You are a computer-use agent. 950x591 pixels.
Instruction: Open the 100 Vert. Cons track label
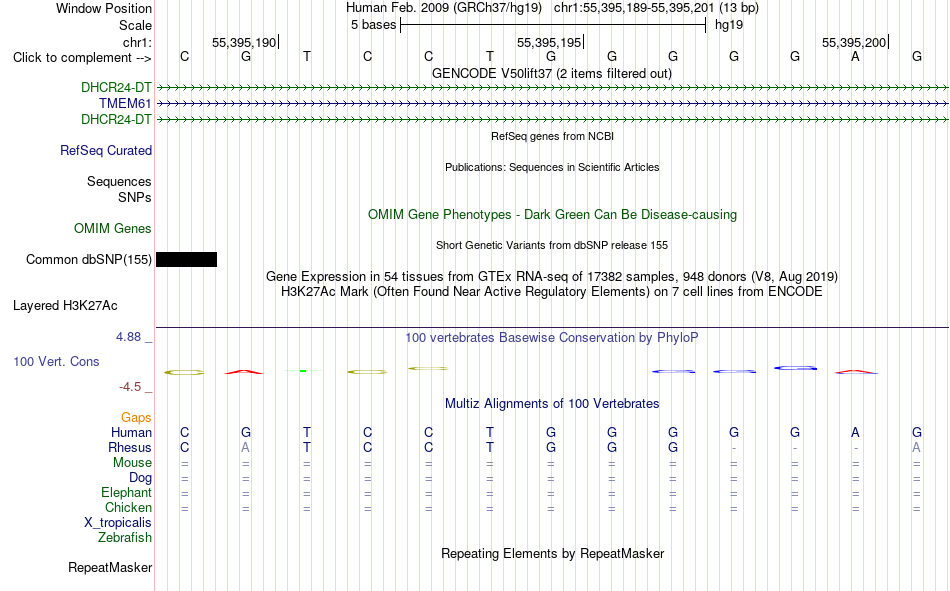[56, 361]
